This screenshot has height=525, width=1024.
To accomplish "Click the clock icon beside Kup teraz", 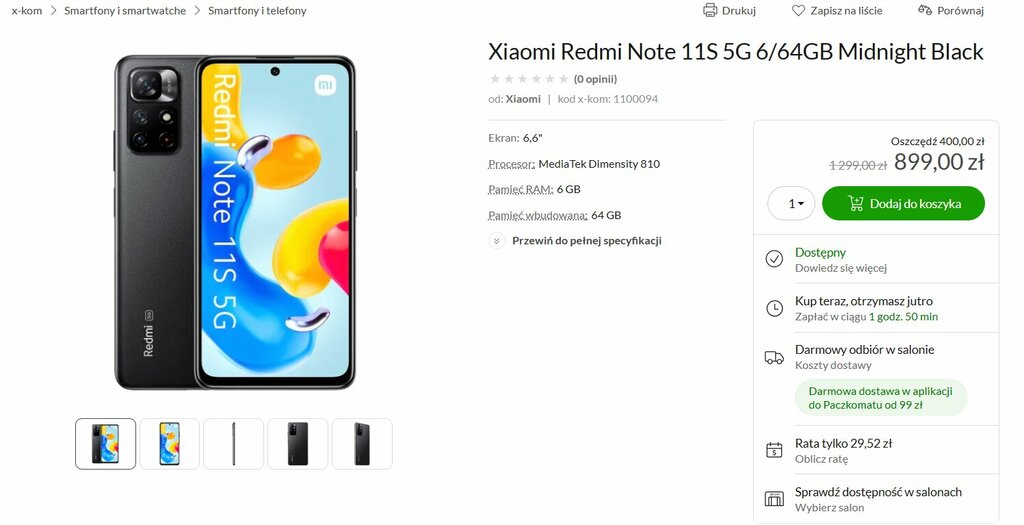I will (x=774, y=308).
